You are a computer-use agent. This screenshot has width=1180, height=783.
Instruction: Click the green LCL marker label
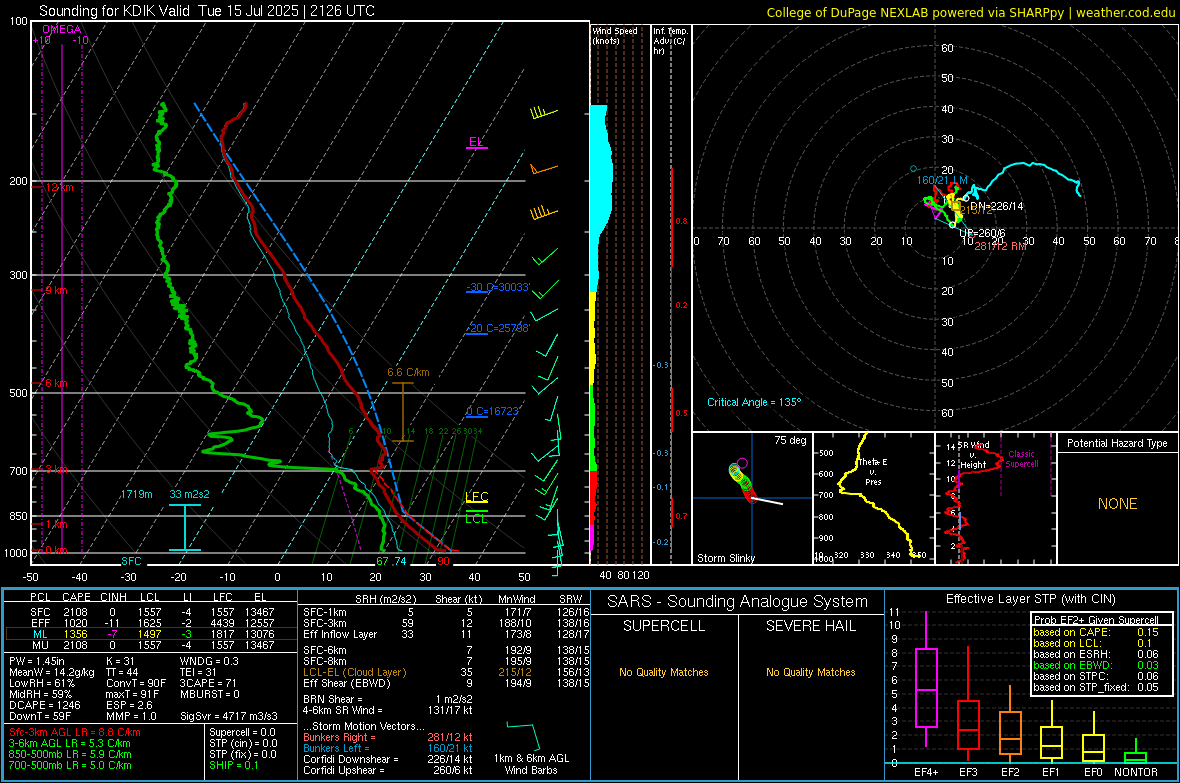(476, 518)
